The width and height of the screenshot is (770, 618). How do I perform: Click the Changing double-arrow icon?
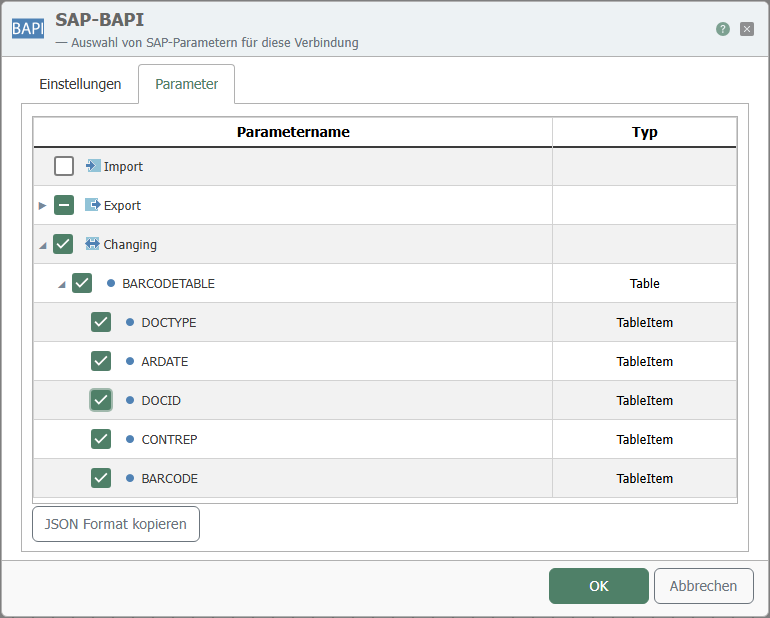point(92,244)
